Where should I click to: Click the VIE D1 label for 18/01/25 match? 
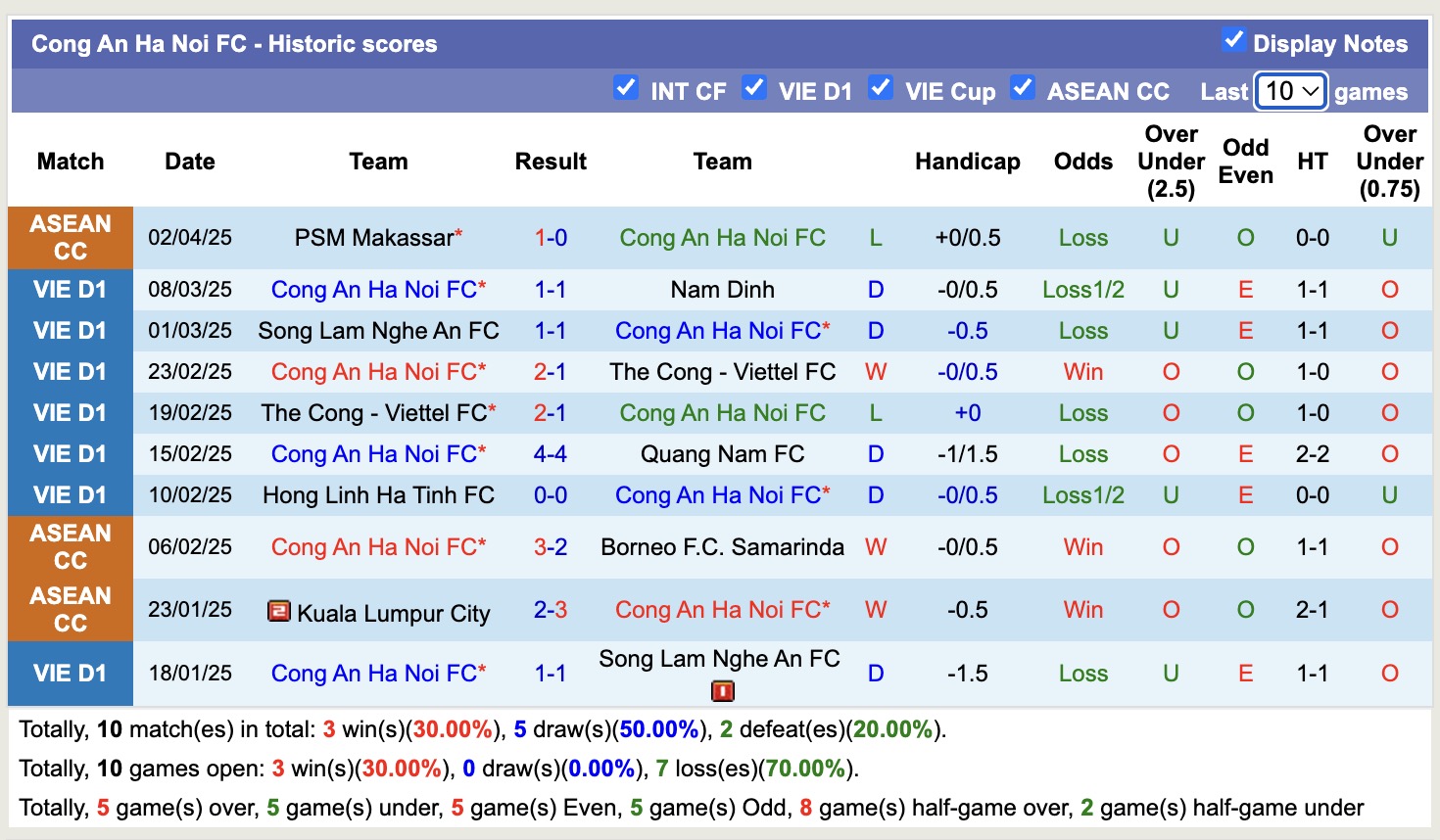pyautogui.click(x=71, y=674)
